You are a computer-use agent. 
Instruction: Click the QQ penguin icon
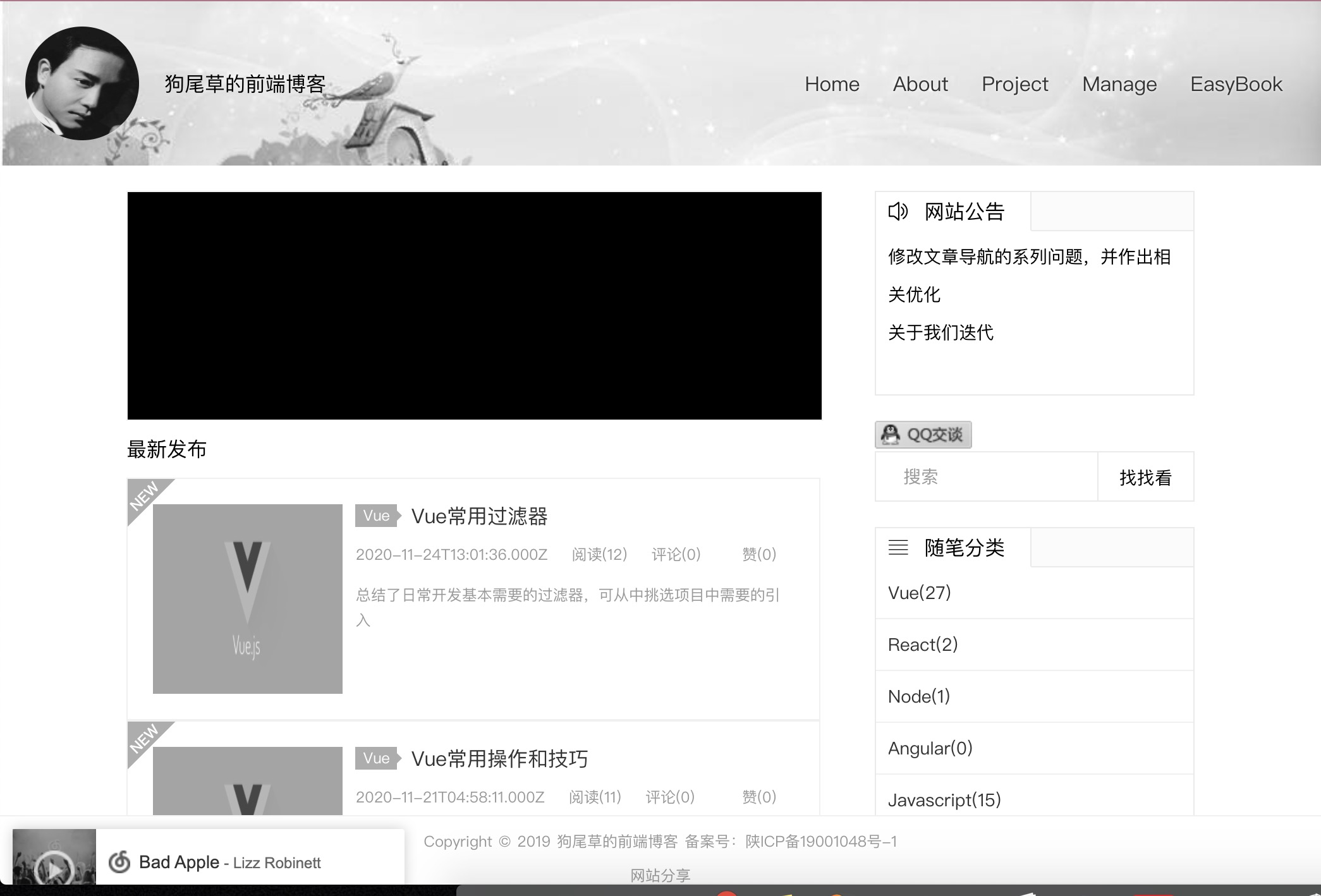click(891, 435)
